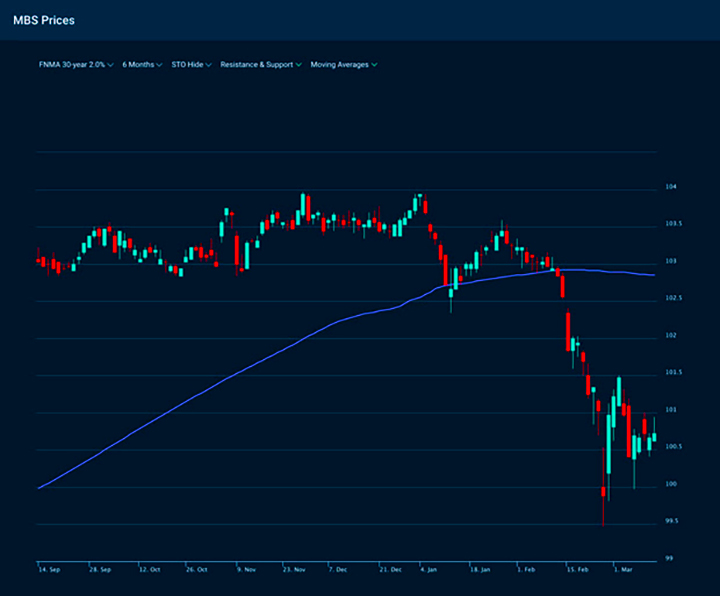Select the 4. Jan date label
Screen dimensions: 720x596
point(428,569)
